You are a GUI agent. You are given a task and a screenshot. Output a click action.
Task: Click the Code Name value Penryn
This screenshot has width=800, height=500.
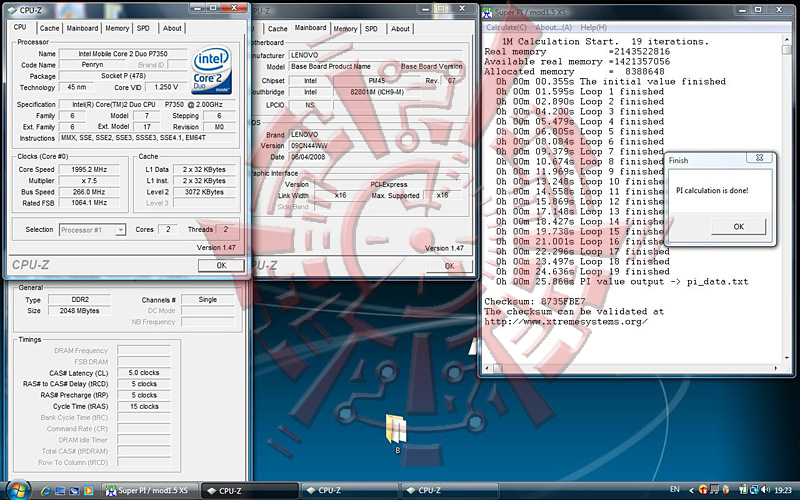[92, 65]
